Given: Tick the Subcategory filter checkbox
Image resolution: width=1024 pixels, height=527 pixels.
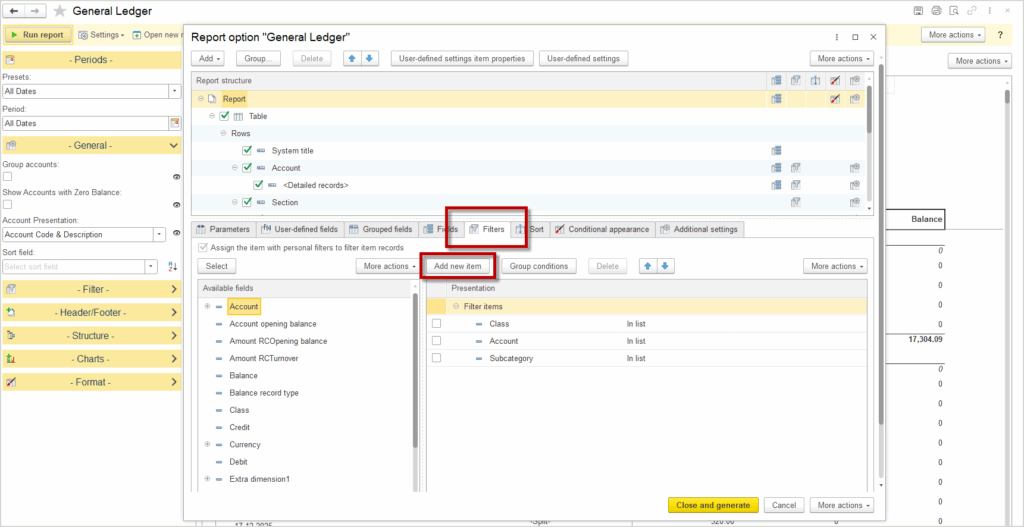Looking at the screenshot, I should (436, 358).
